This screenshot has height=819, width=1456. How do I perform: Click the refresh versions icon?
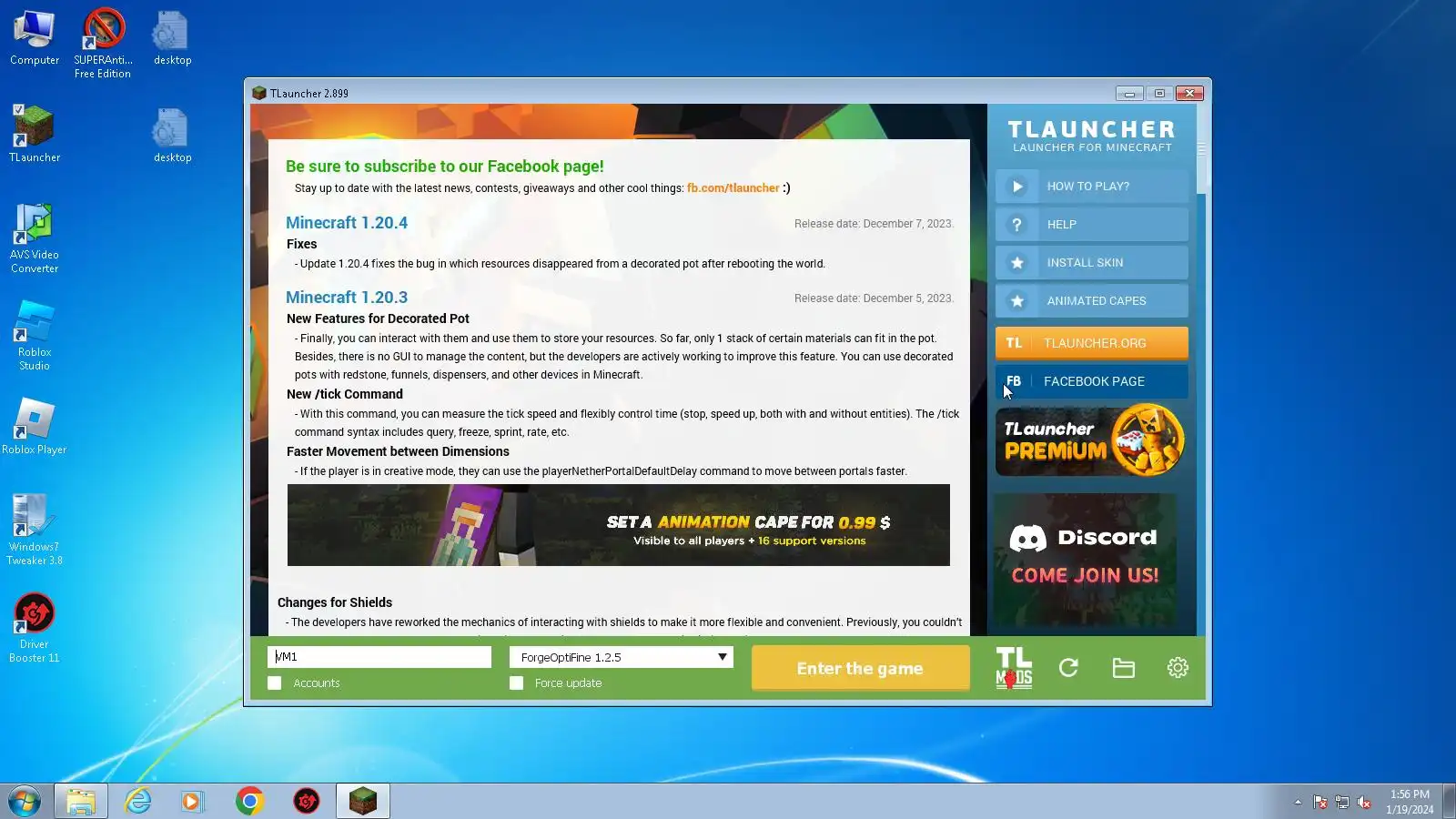(x=1069, y=668)
